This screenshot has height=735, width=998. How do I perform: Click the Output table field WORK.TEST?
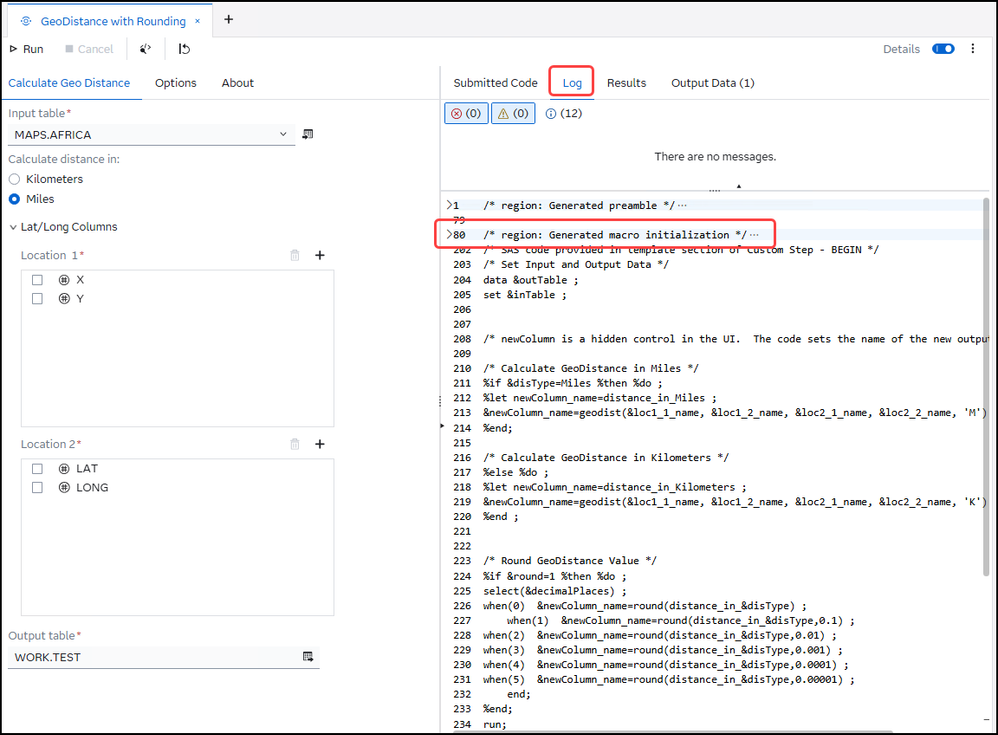[153, 657]
